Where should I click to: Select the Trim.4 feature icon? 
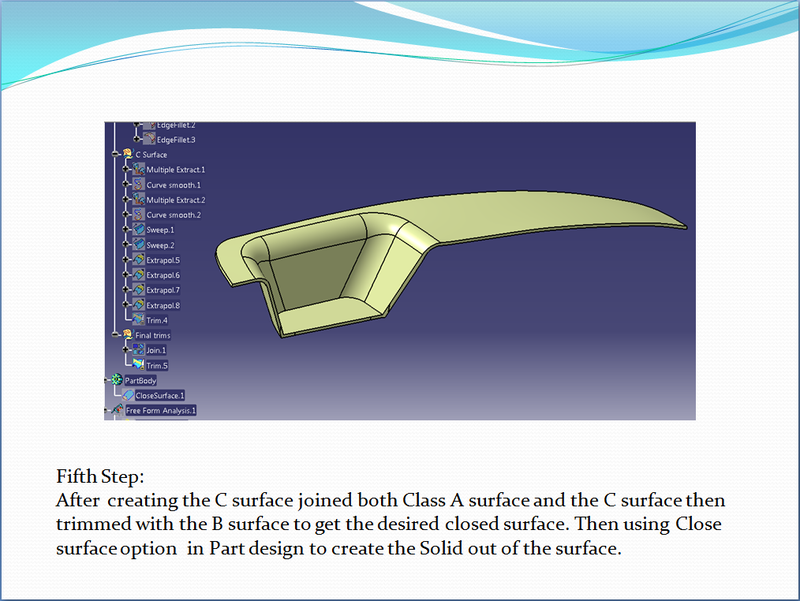(136, 318)
